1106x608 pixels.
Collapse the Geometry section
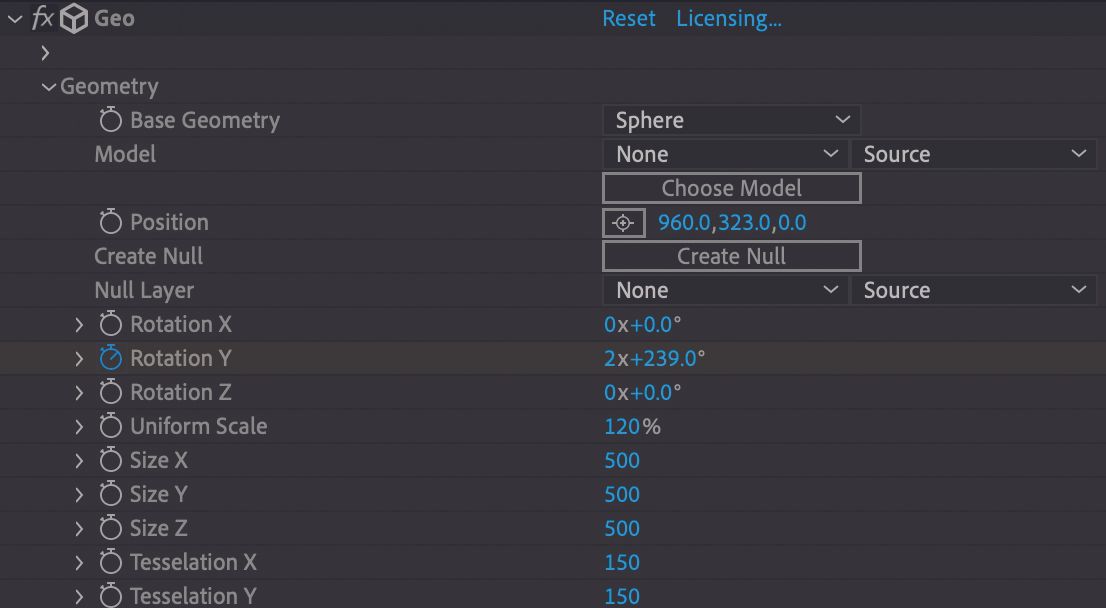(x=47, y=86)
